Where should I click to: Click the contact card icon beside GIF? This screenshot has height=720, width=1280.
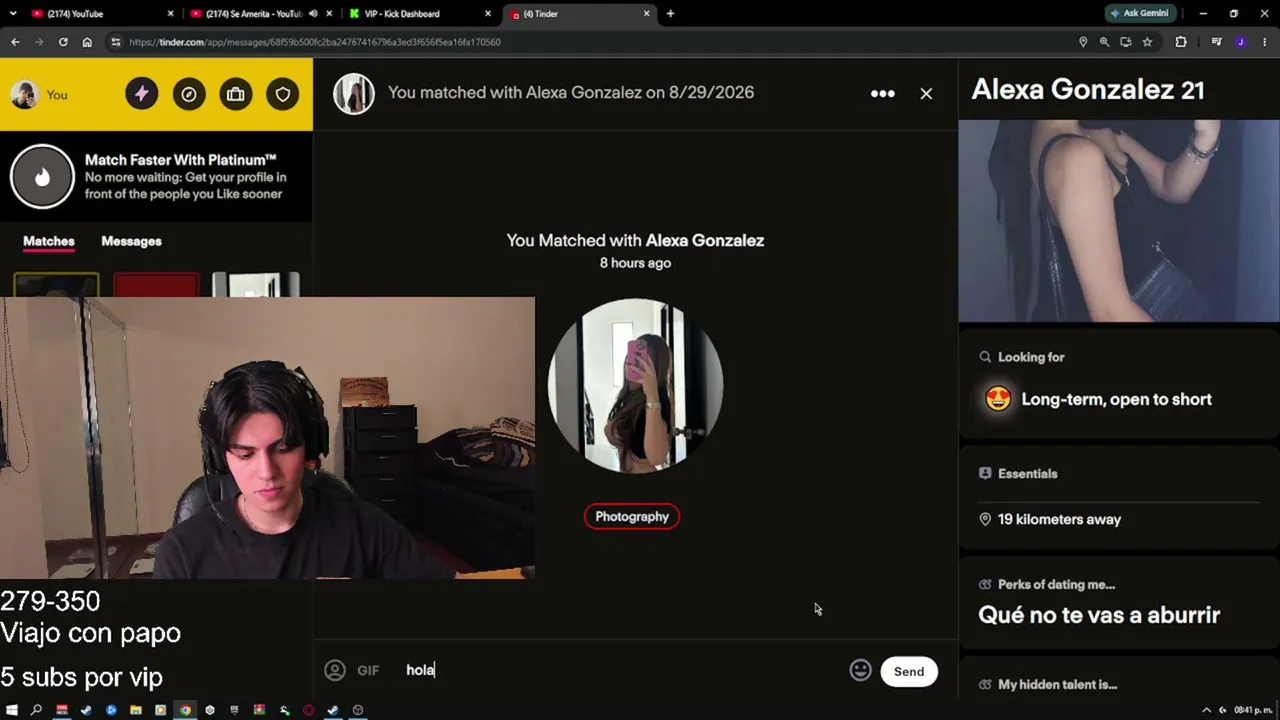[335, 670]
